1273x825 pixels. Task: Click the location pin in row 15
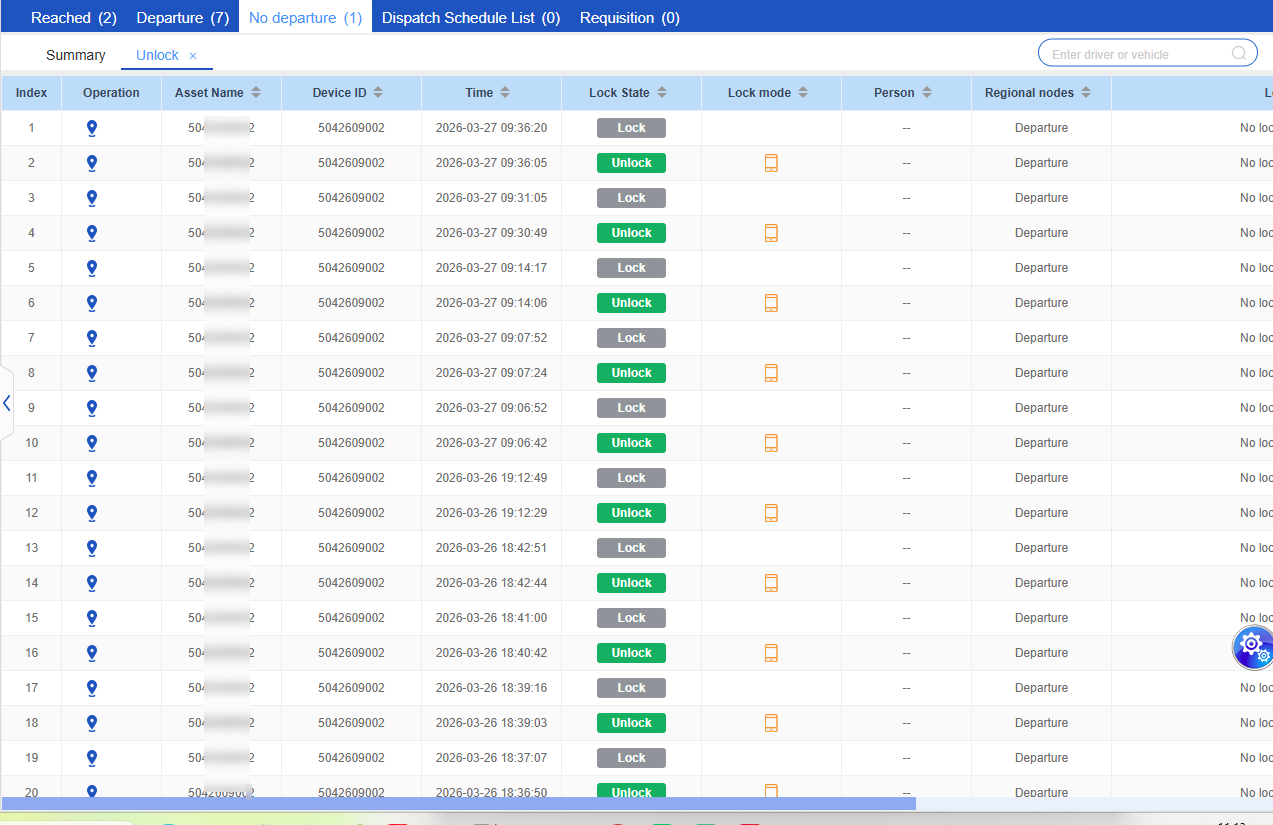[92, 618]
